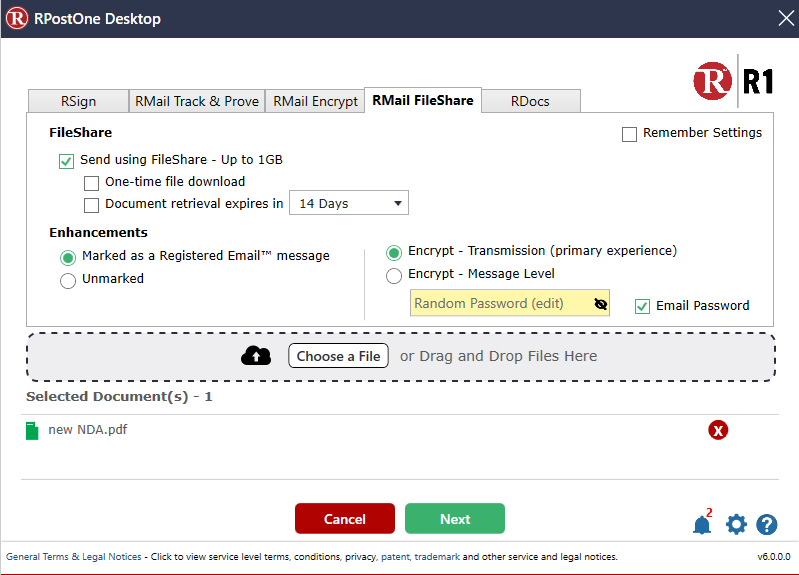
Task: Select Marked as a Registered Email message
Action: click(x=68, y=257)
